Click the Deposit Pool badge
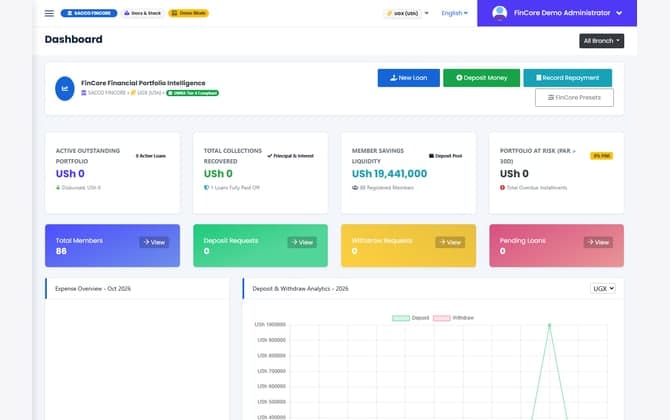This screenshot has width=670, height=420. [445, 156]
